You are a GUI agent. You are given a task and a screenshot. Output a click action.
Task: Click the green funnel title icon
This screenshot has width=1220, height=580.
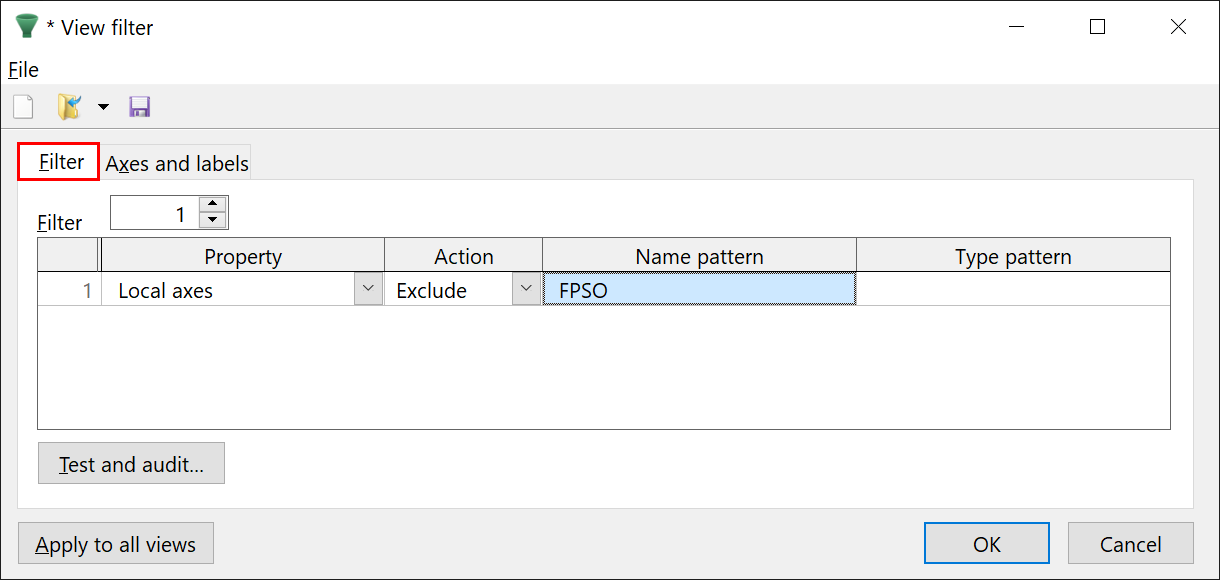click(26, 27)
